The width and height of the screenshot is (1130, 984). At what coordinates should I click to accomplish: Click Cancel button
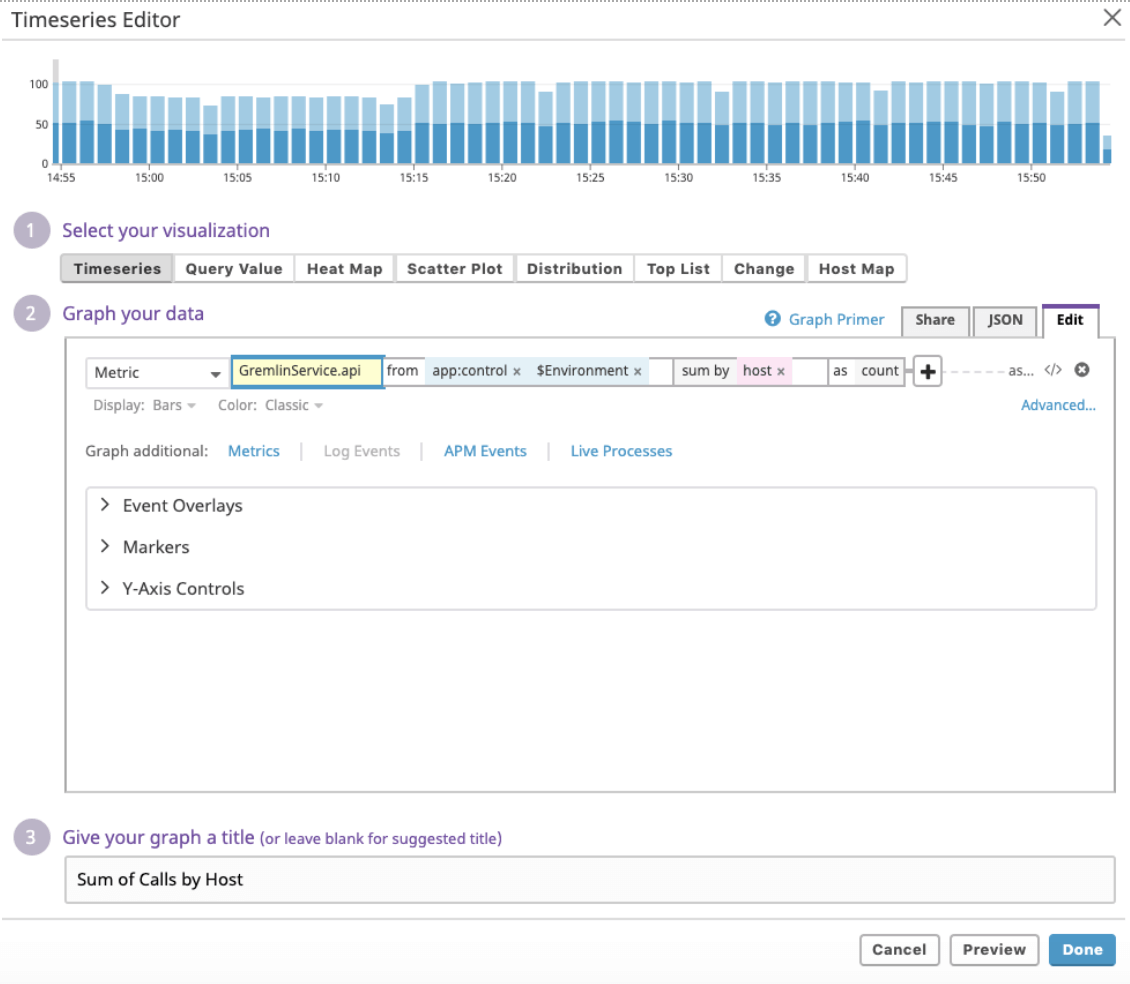[x=899, y=950]
